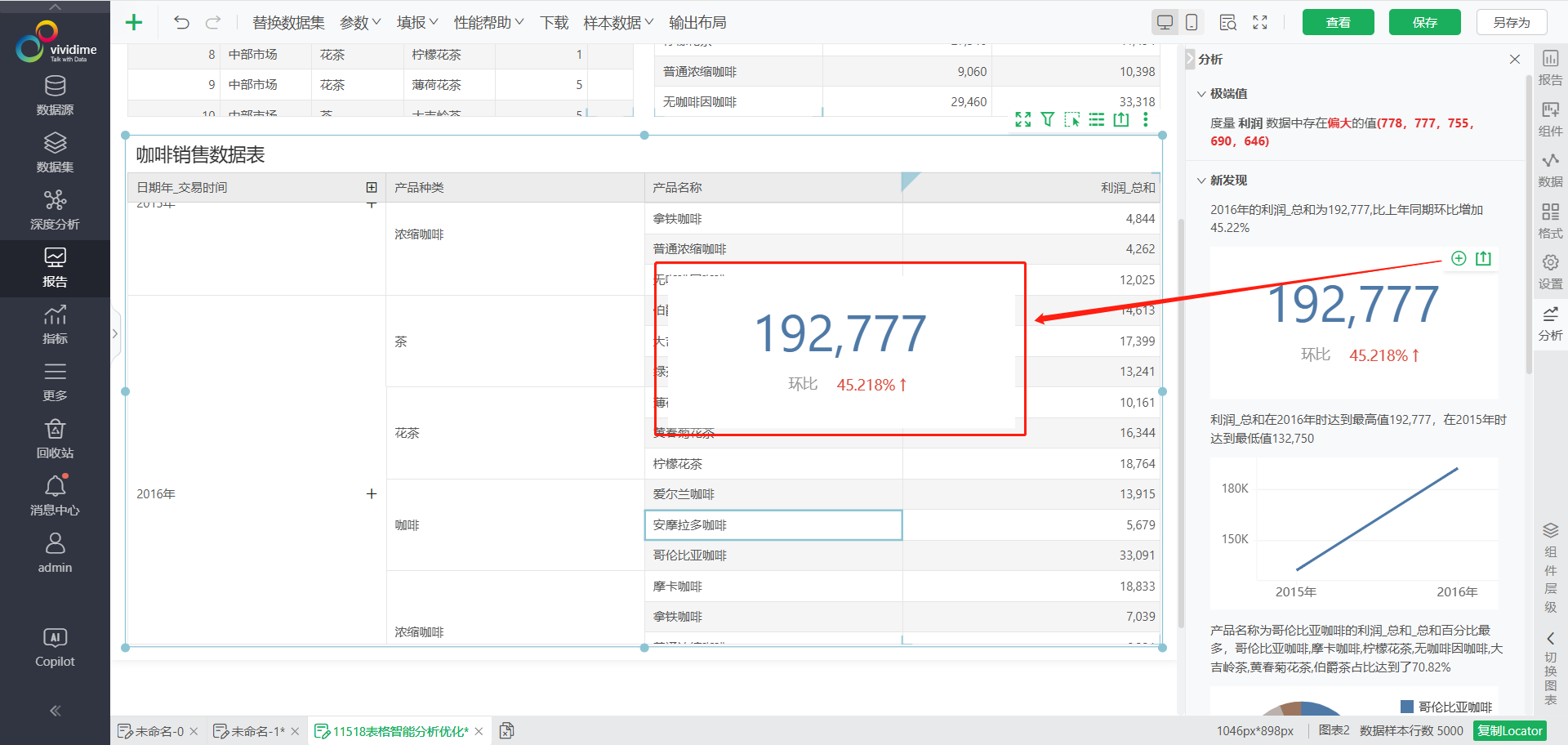The image size is (1568, 745).
Task: Open the 替换数据集 menu
Action: (287, 23)
